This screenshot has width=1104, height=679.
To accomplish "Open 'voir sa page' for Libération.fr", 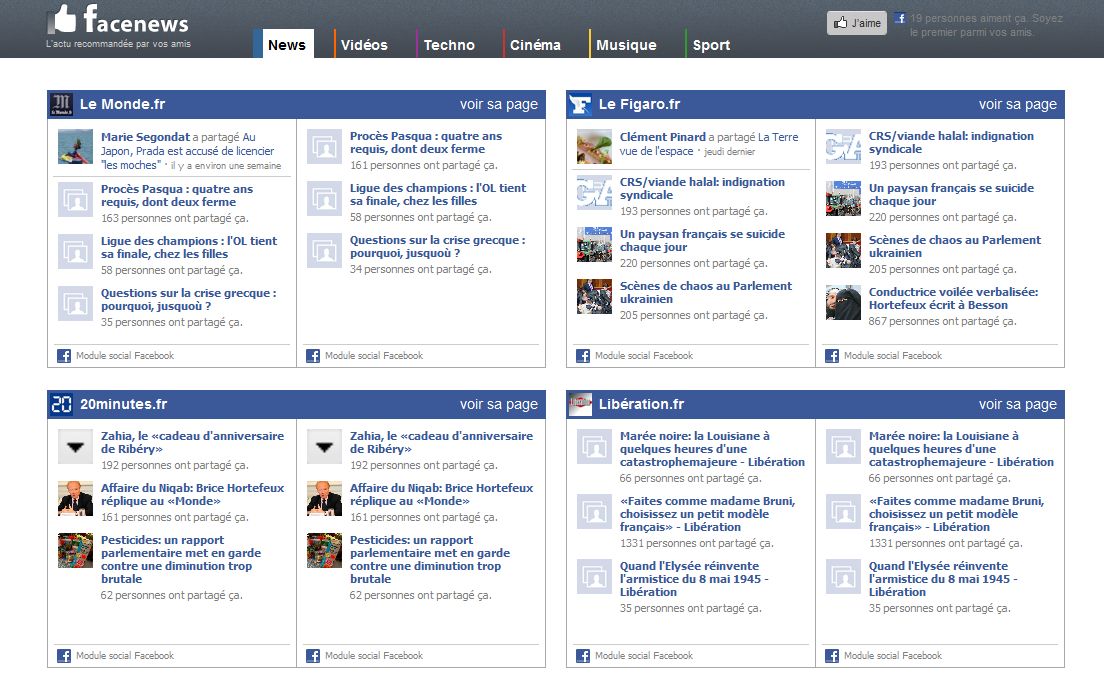I will [x=1017, y=404].
